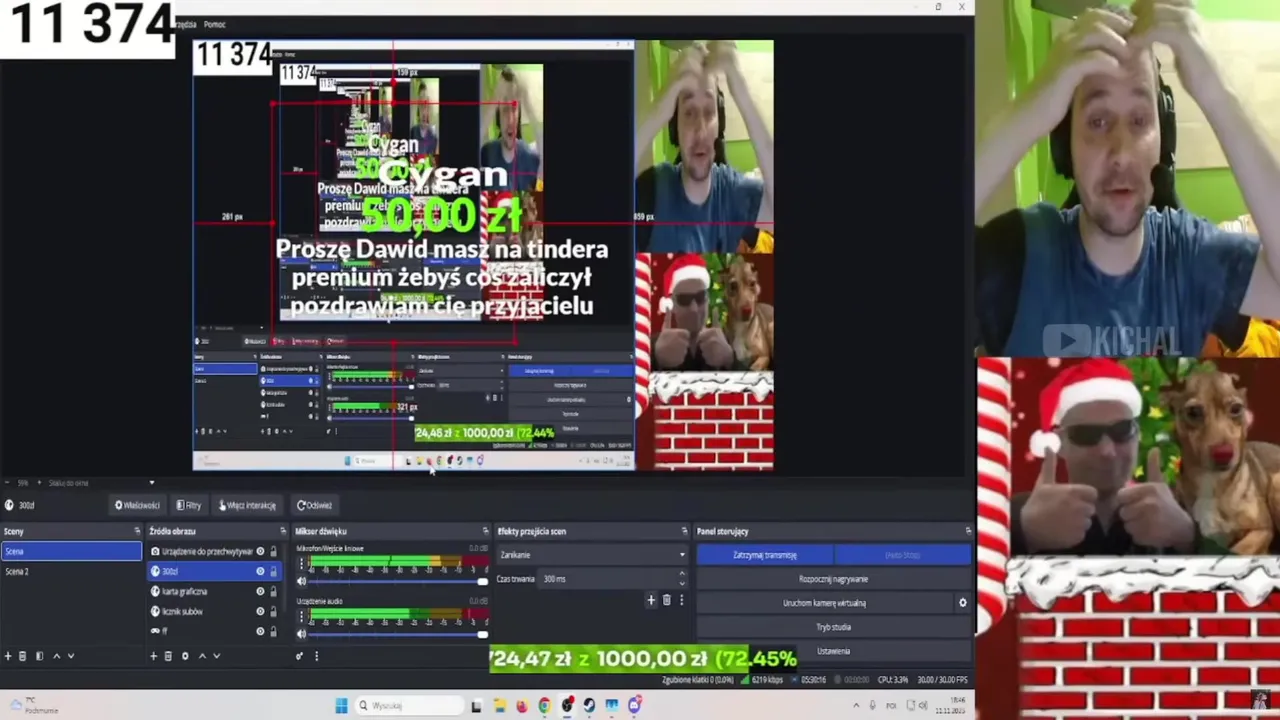This screenshot has height=720, width=1280.
Task: Lock the Urządzenie do przechwytywania source
Action: [273, 551]
